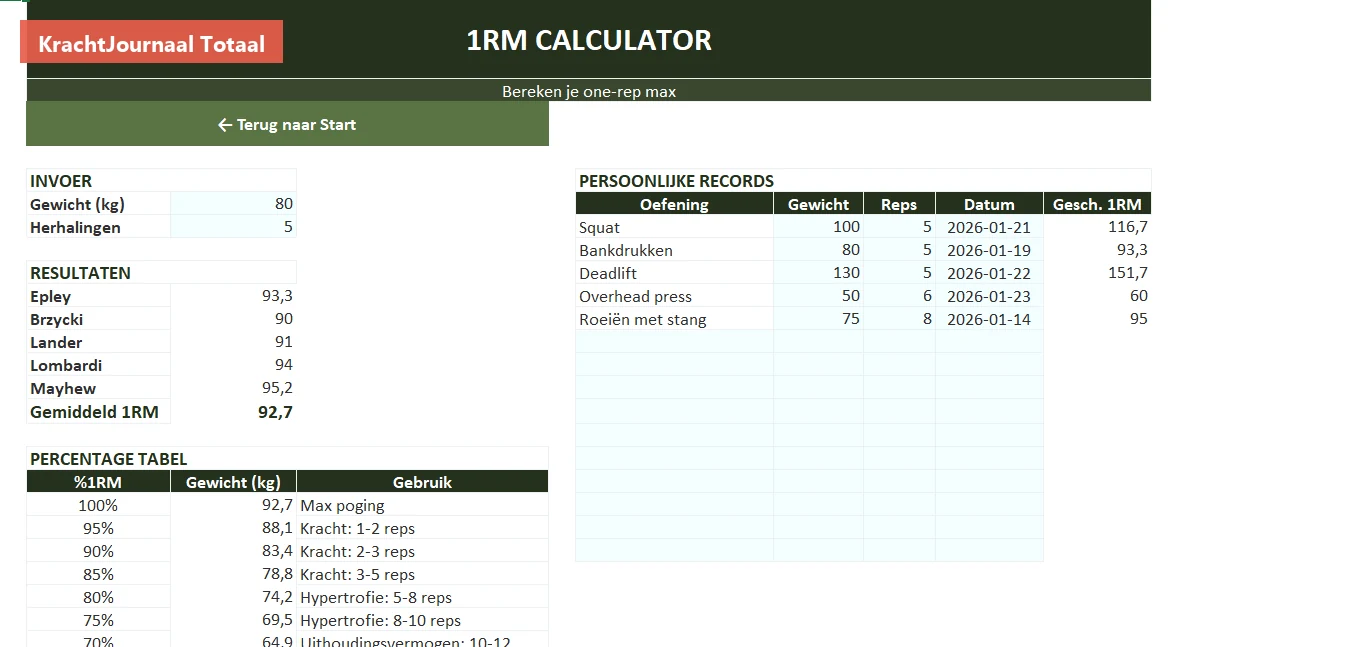Click the Gebruik column header
Viewport: 1353px width, 647px height.
[x=422, y=482]
